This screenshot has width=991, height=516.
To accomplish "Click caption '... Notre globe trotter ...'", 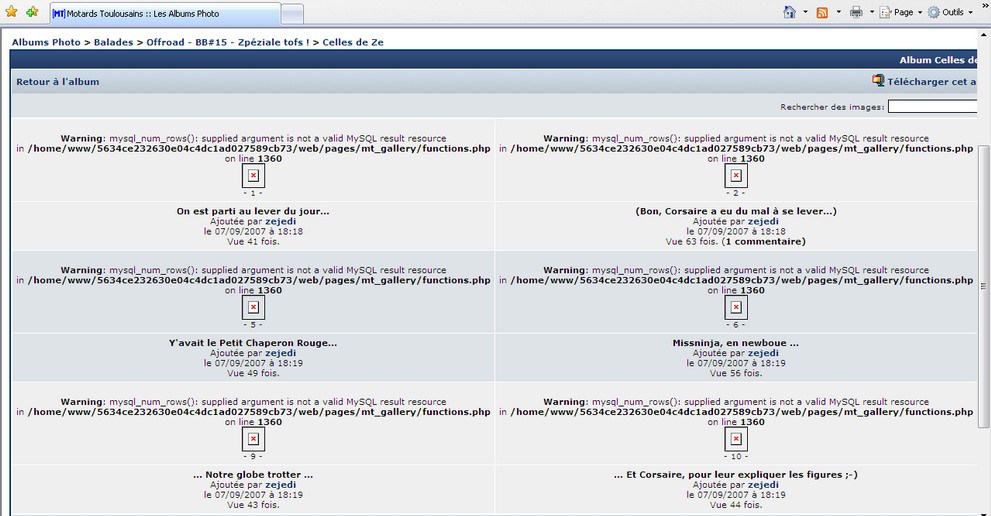I will pyautogui.click(x=253, y=474).
